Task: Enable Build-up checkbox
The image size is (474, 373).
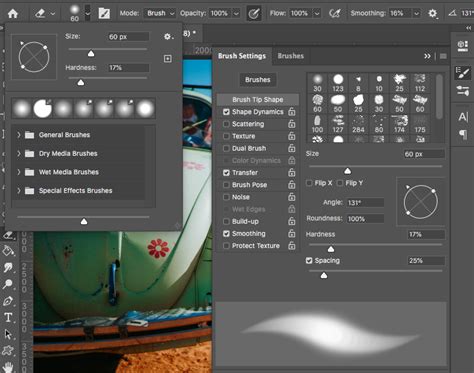Action: [226, 221]
